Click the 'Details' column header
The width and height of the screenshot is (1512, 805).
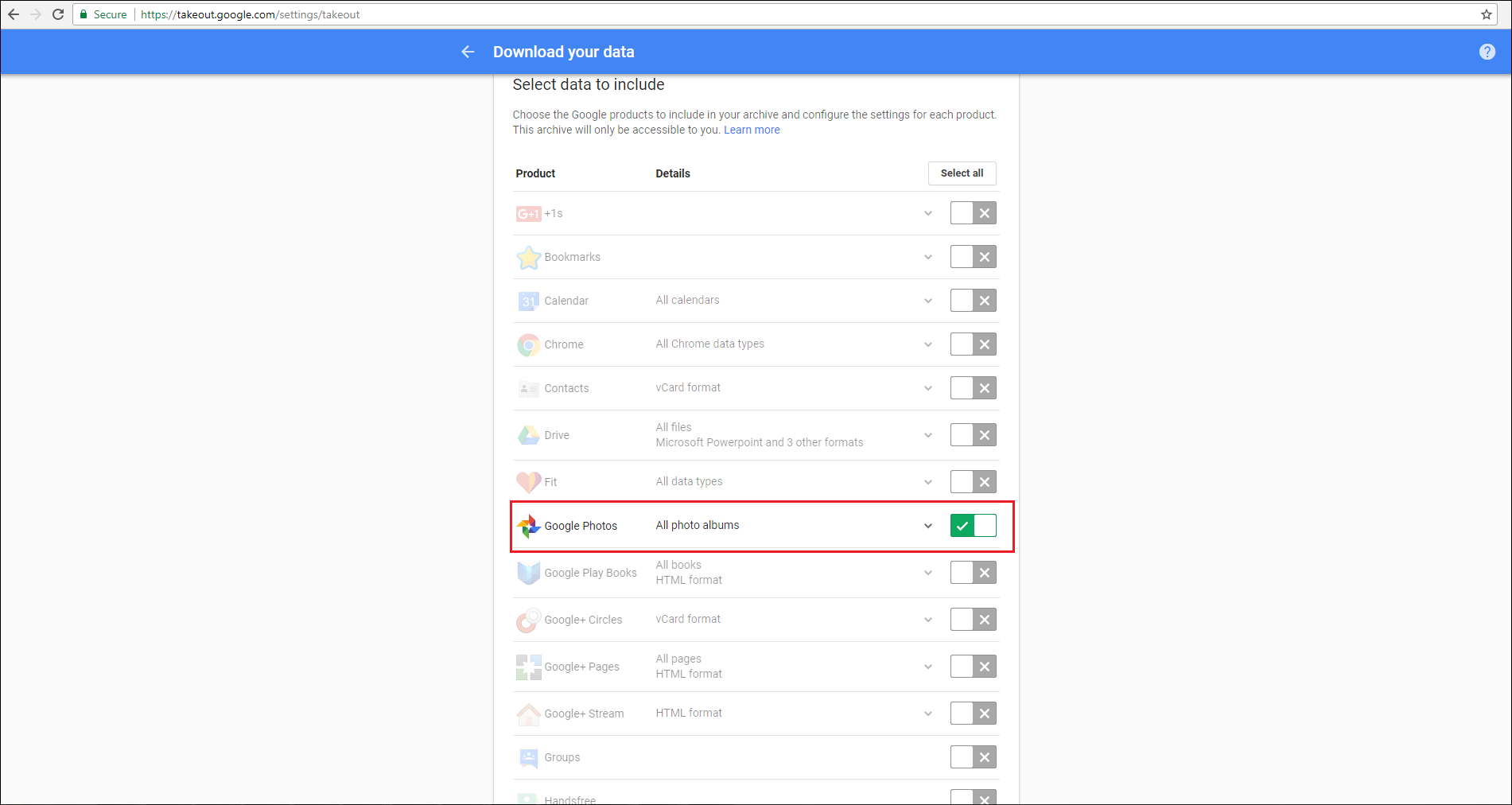(x=673, y=173)
